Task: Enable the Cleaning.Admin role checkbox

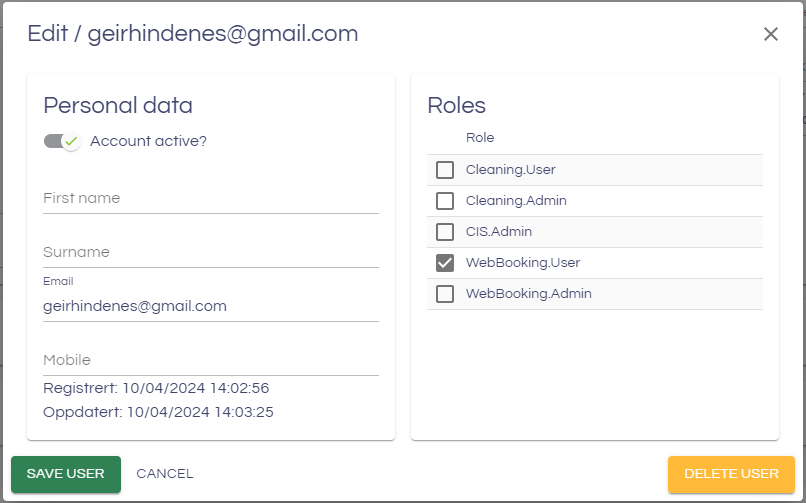Action: [445, 201]
